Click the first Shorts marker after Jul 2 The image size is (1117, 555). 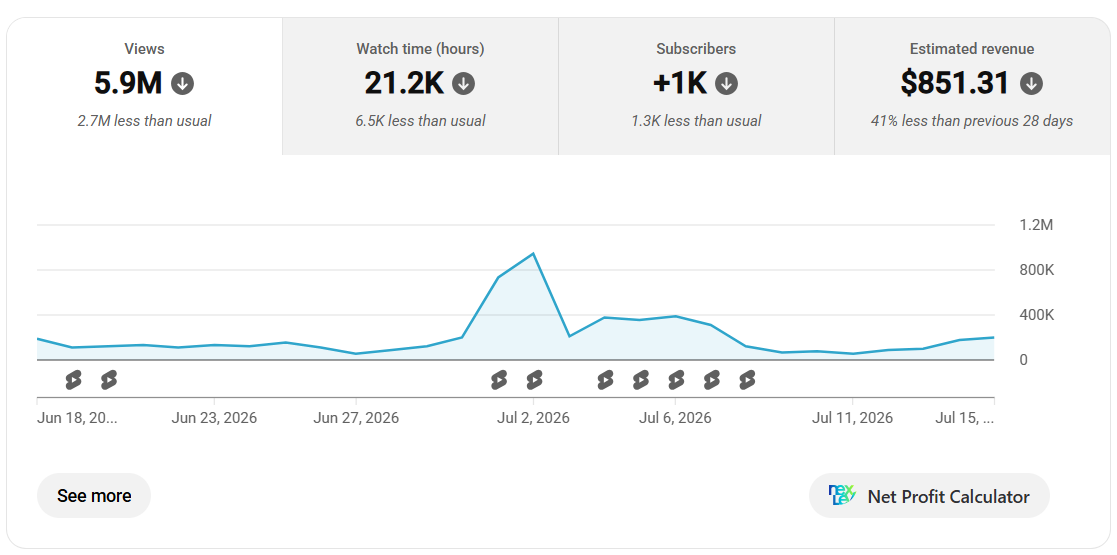[605, 380]
